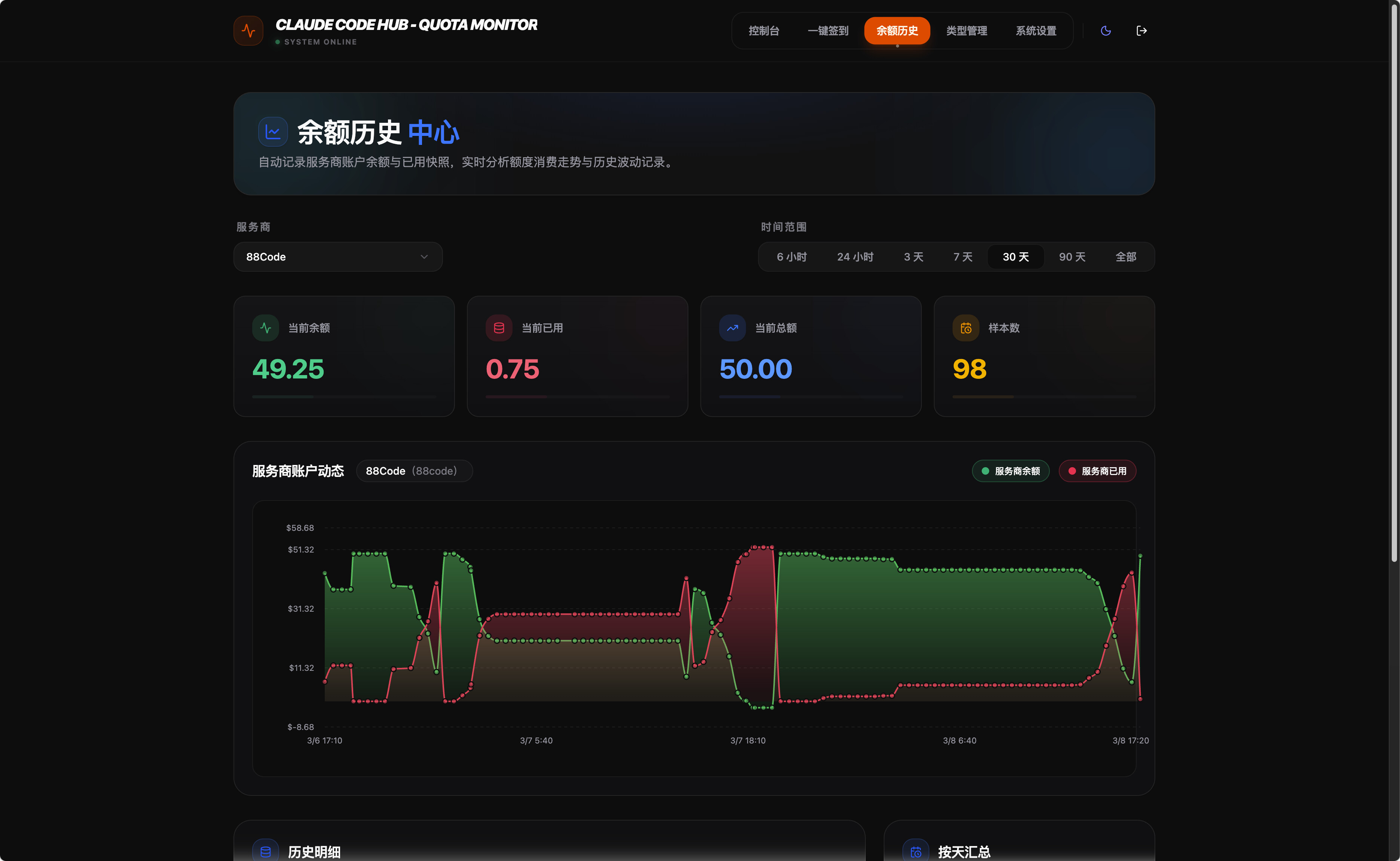1400x861 pixels.
Task: Click the red database icon on 当前已用
Action: pos(499,328)
